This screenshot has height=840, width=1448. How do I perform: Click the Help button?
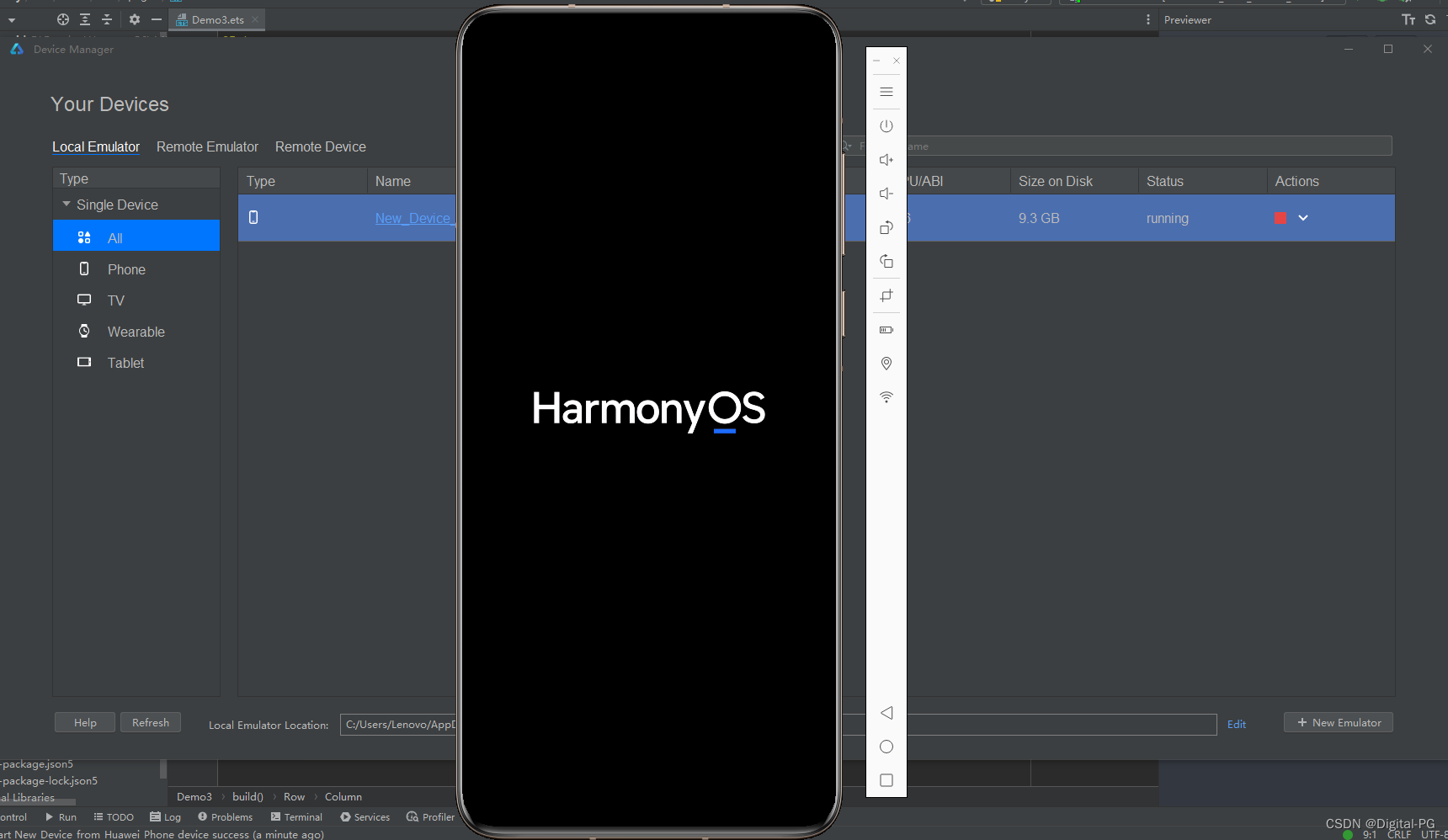(85, 722)
